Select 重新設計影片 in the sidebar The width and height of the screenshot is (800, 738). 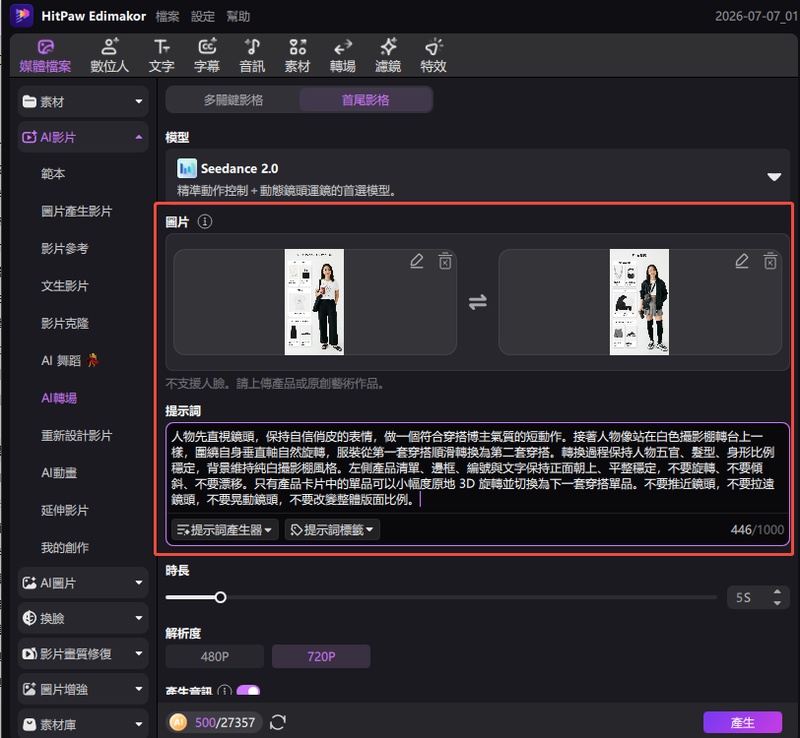(x=77, y=435)
